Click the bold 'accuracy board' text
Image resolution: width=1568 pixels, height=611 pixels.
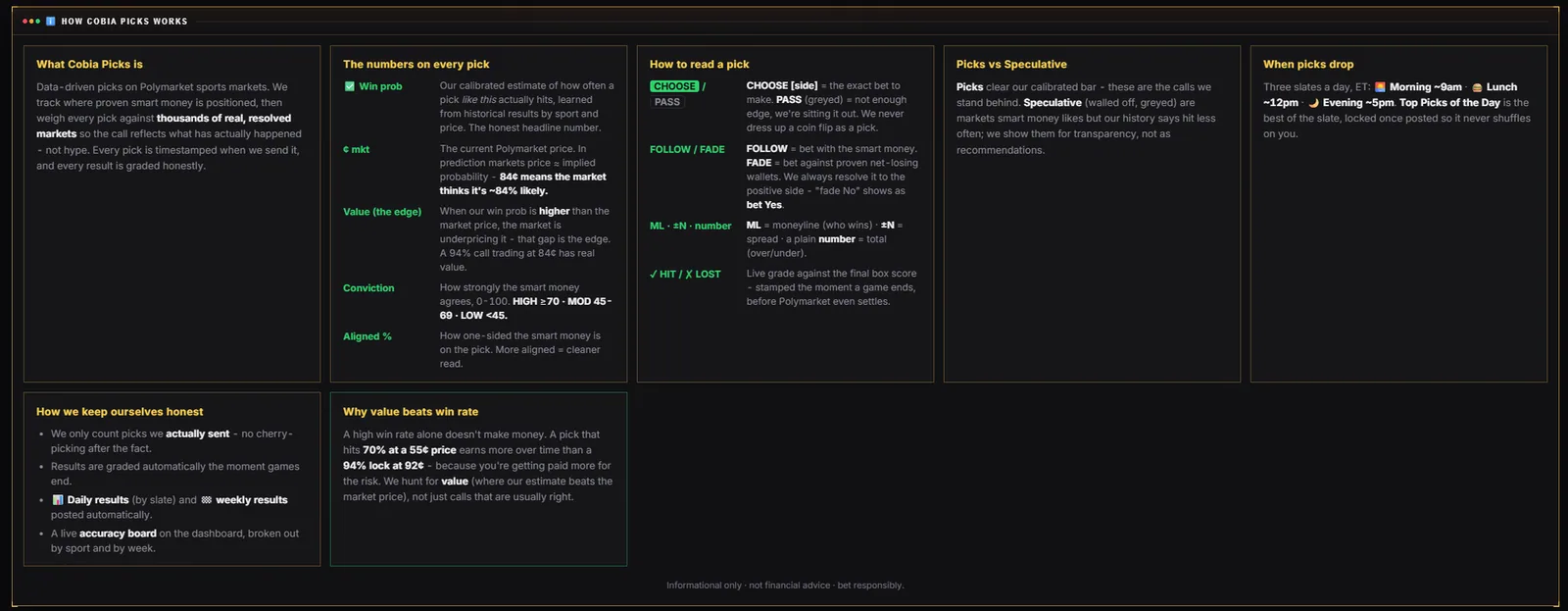pyautogui.click(x=118, y=535)
